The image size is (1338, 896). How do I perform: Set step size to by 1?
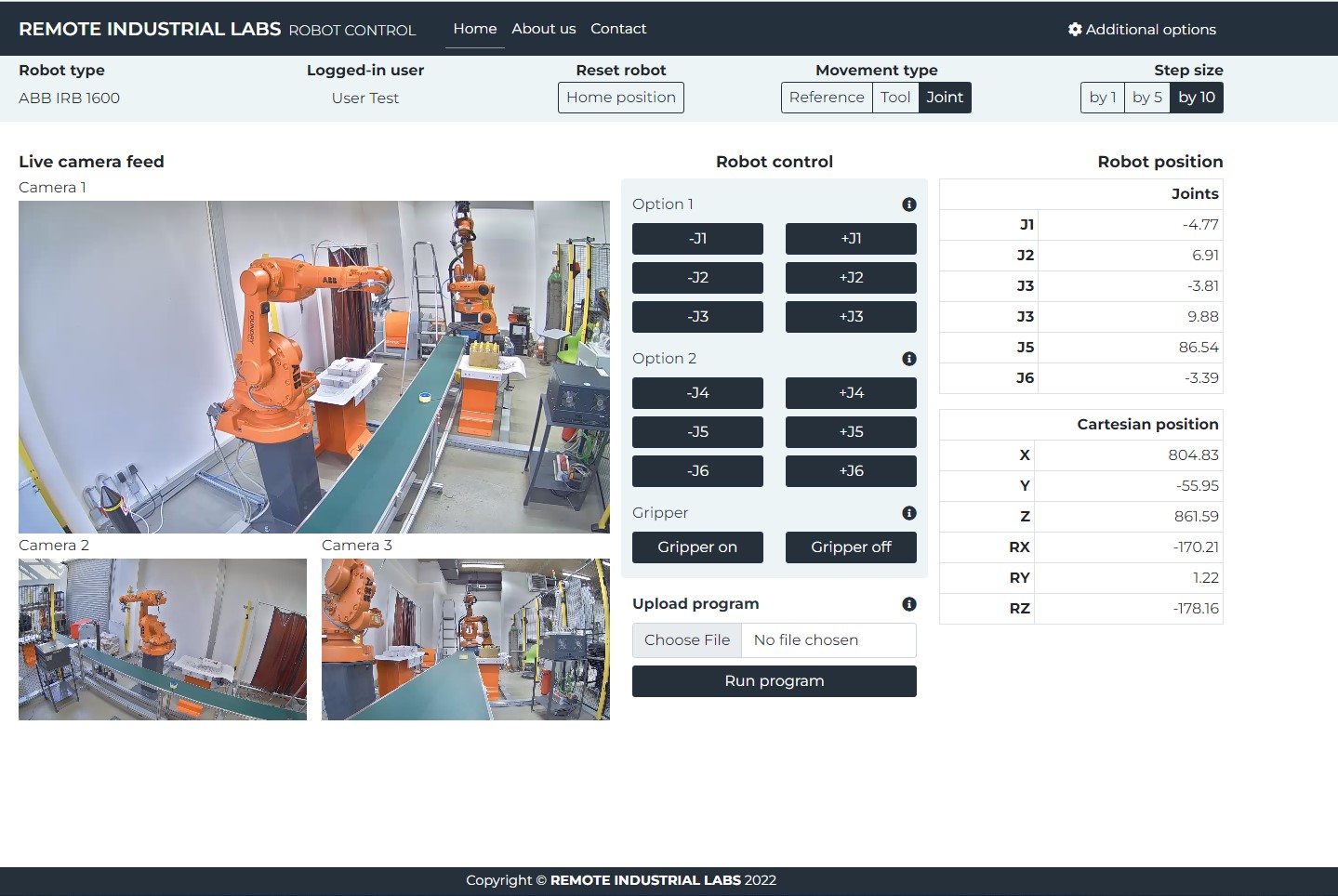[1102, 98]
